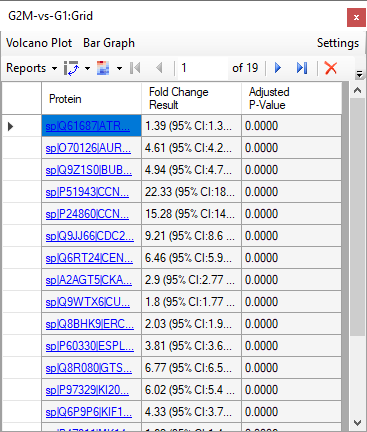Open dropdown arrow beside heat map icon
Image resolution: width=367 pixels, height=432 pixels.
[x=119, y=68]
